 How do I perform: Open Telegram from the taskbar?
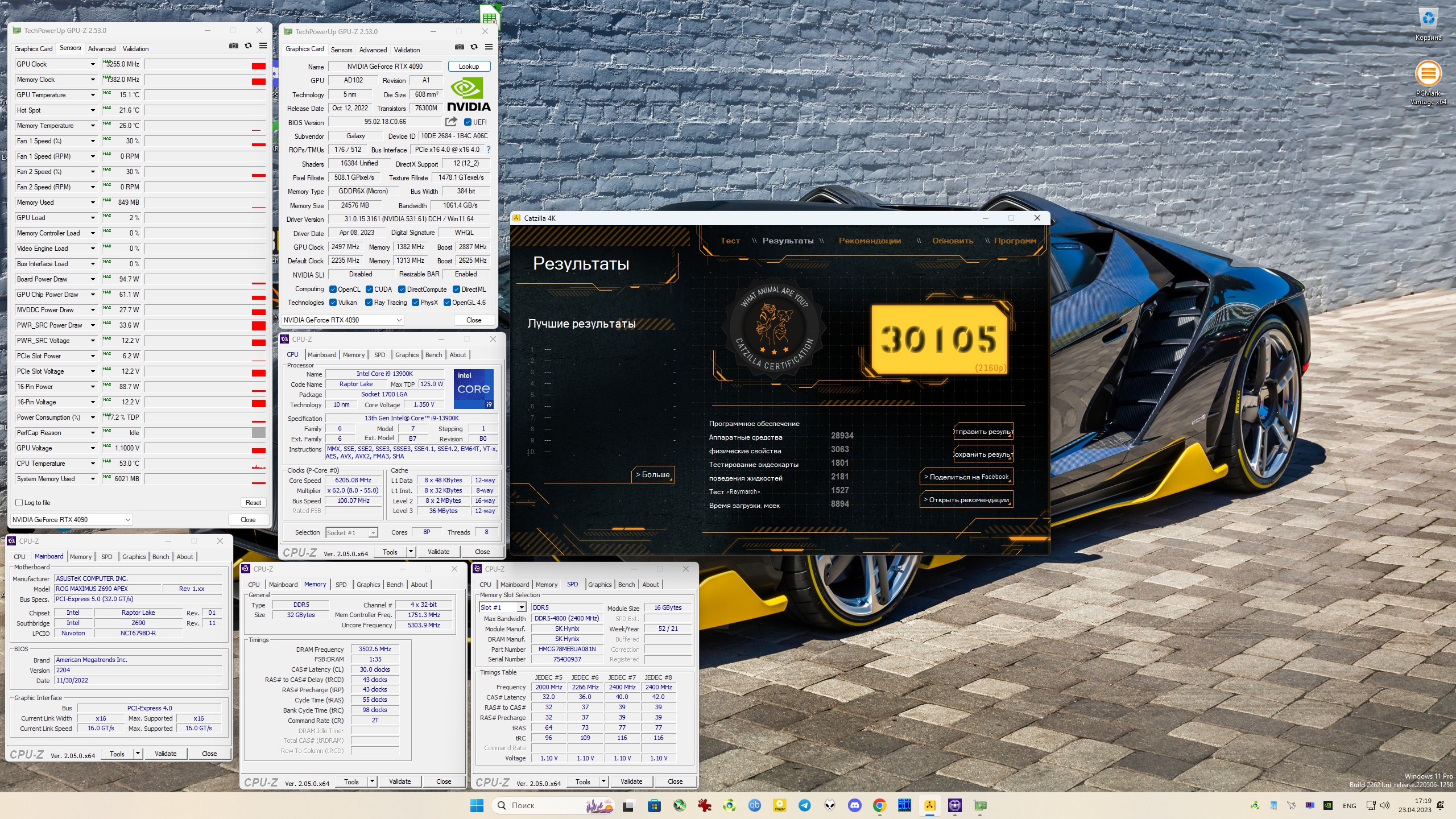pyautogui.click(x=805, y=805)
